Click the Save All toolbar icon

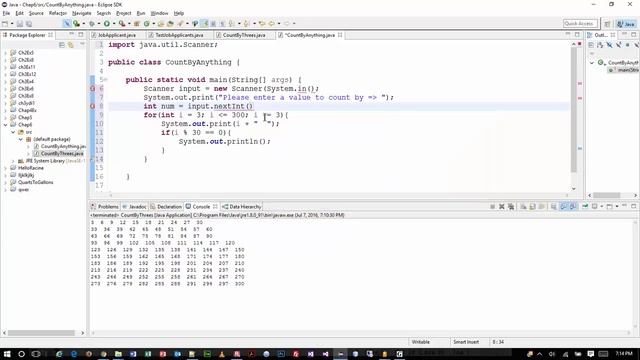click(x=29, y=24)
